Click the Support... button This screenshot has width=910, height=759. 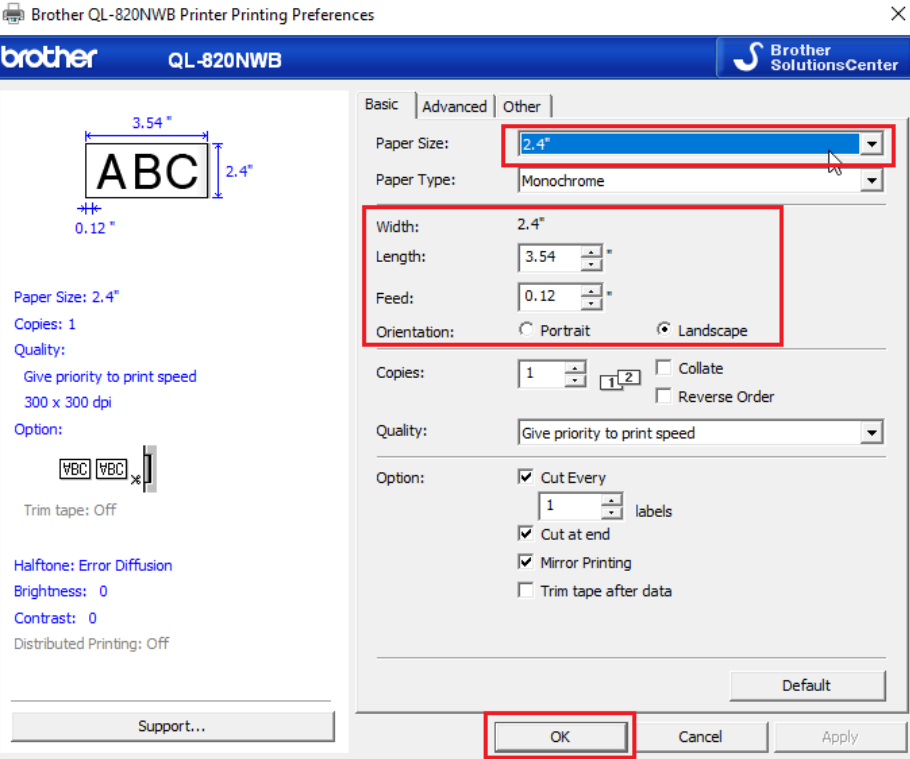click(x=172, y=727)
